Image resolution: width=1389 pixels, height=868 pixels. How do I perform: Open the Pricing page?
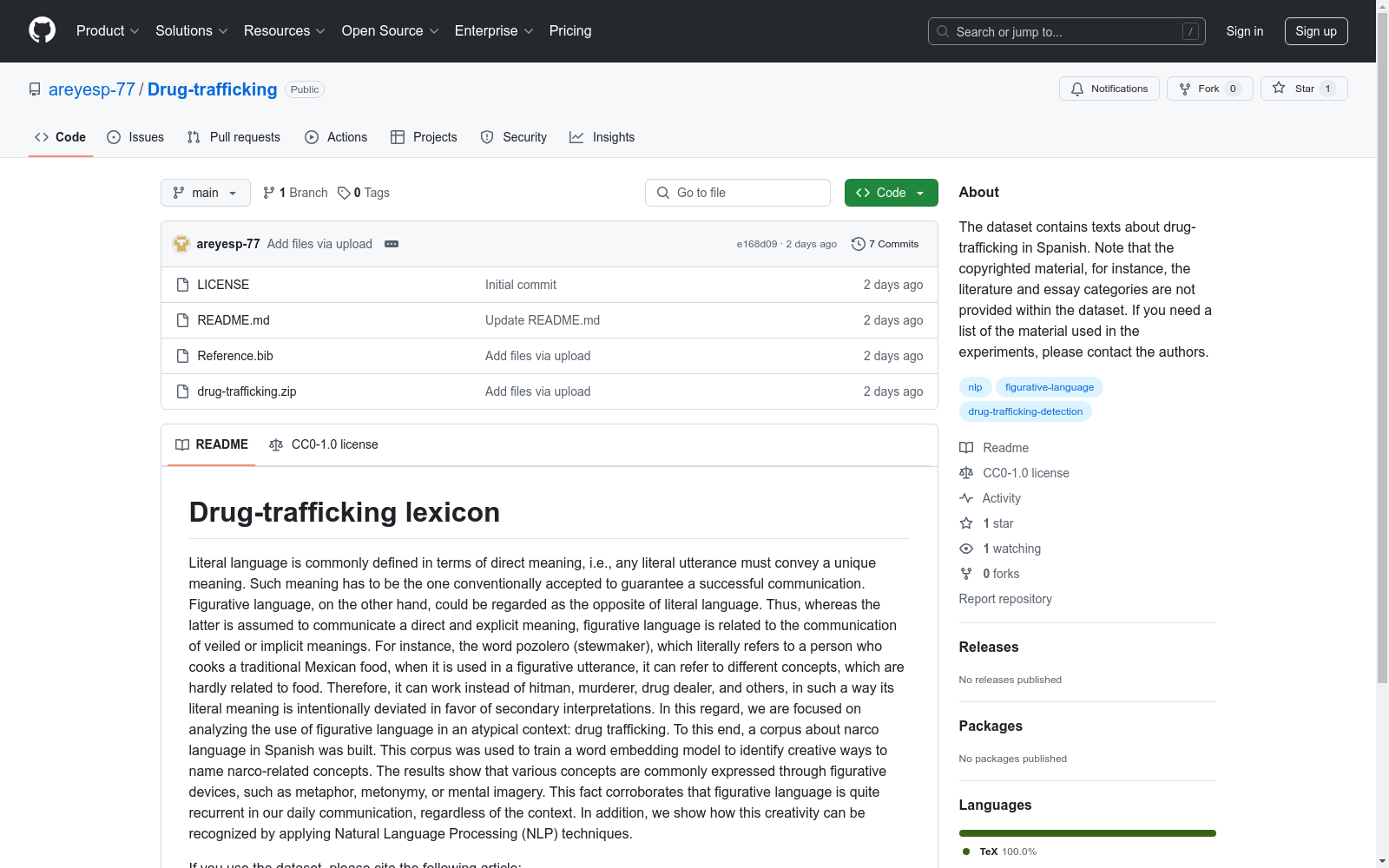[570, 30]
